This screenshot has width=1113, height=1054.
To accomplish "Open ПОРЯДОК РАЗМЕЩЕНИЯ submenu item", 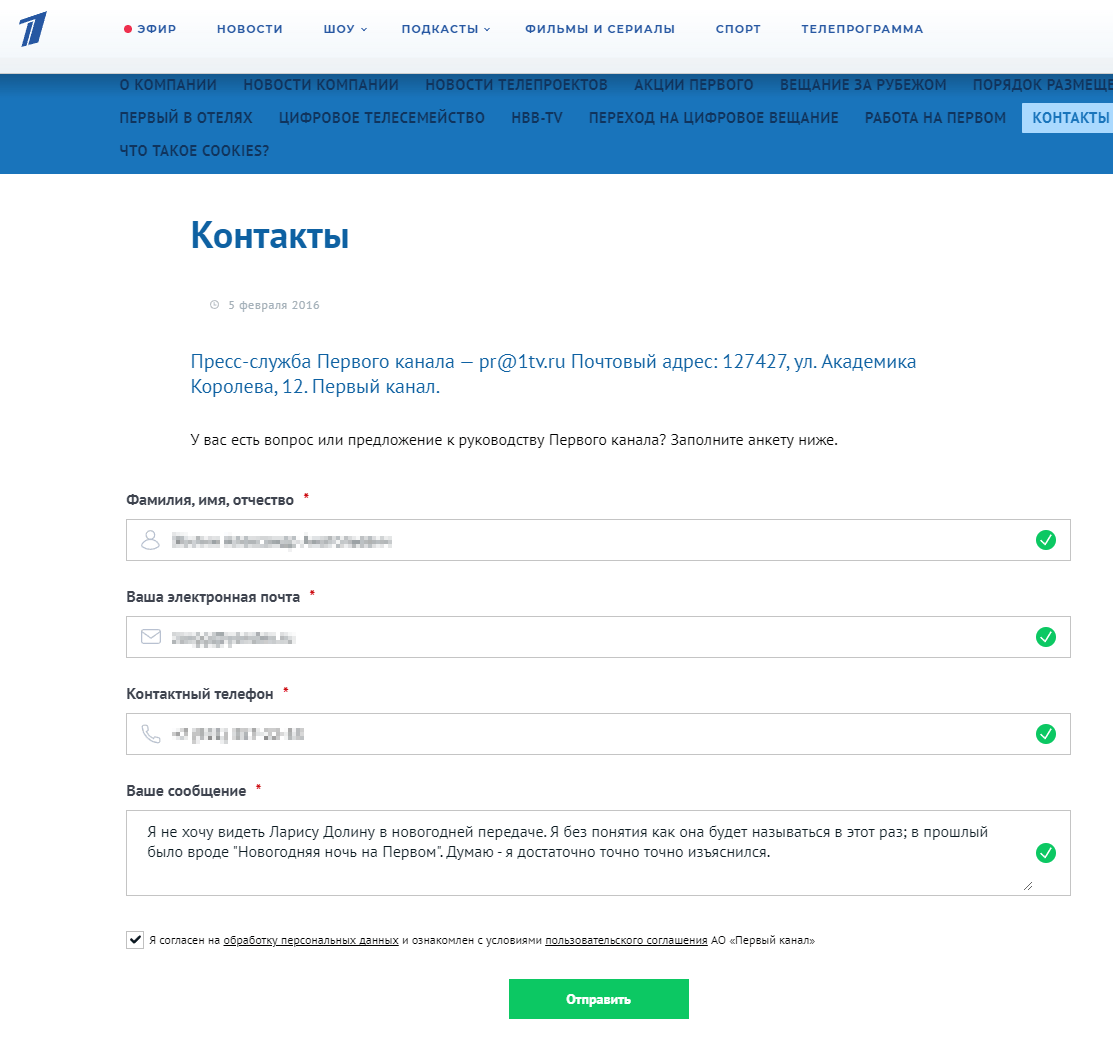I will point(1042,84).
